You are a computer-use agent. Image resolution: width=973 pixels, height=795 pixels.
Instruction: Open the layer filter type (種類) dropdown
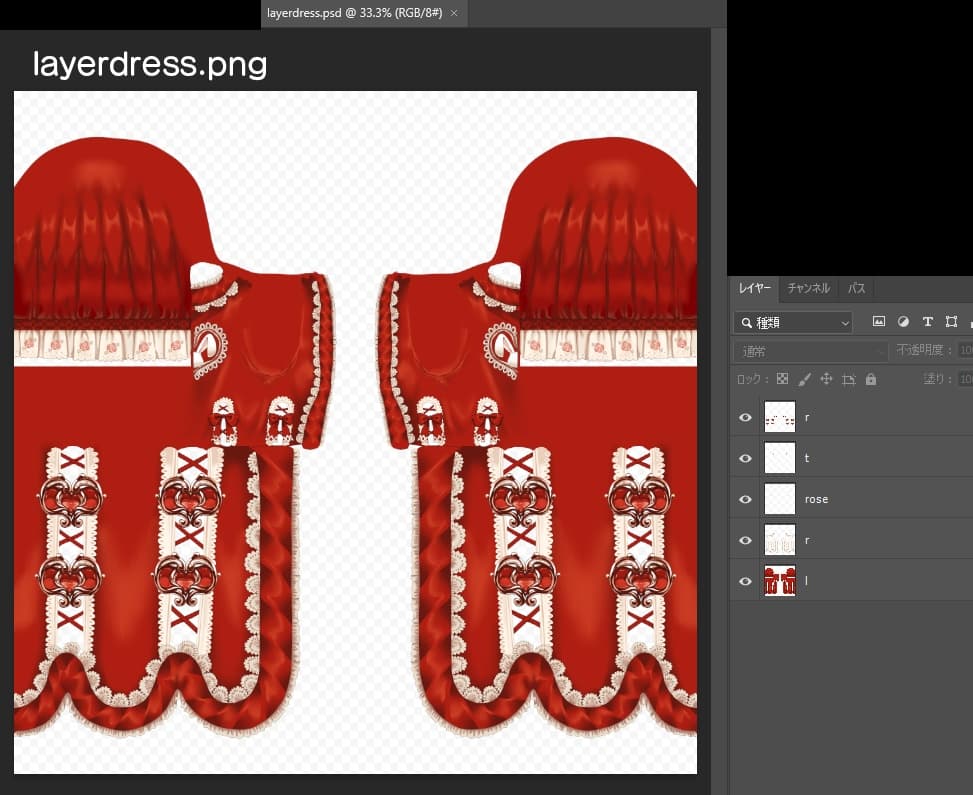(x=793, y=322)
